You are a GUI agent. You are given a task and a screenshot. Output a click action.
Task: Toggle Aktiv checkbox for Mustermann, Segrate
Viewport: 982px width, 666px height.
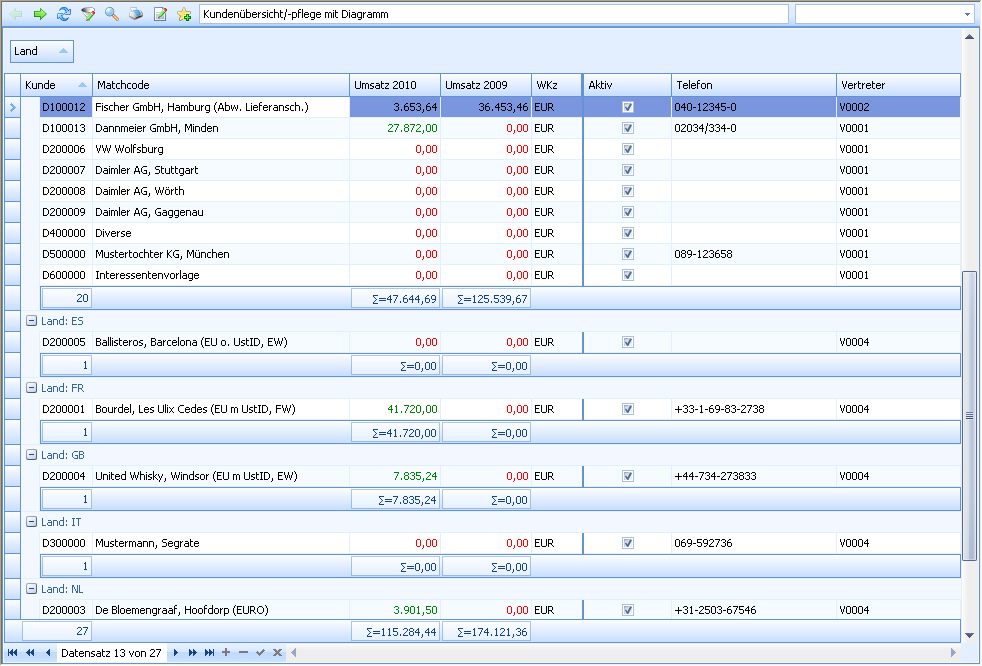[x=628, y=543]
